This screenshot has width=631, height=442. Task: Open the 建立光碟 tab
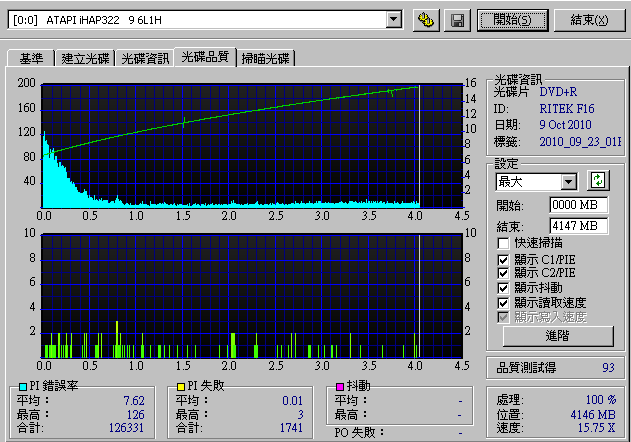pyautogui.click(x=84, y=59)
